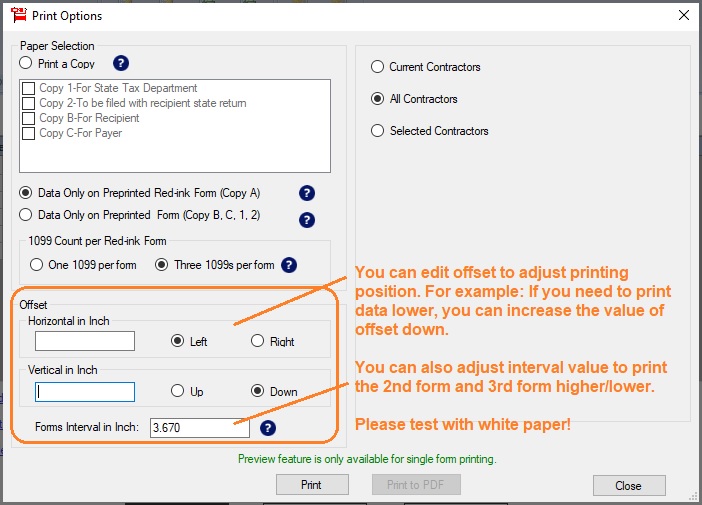Screen dimensions: 702x505
Task: Click help icon next to Print a Copy
Action: [121, 63]
